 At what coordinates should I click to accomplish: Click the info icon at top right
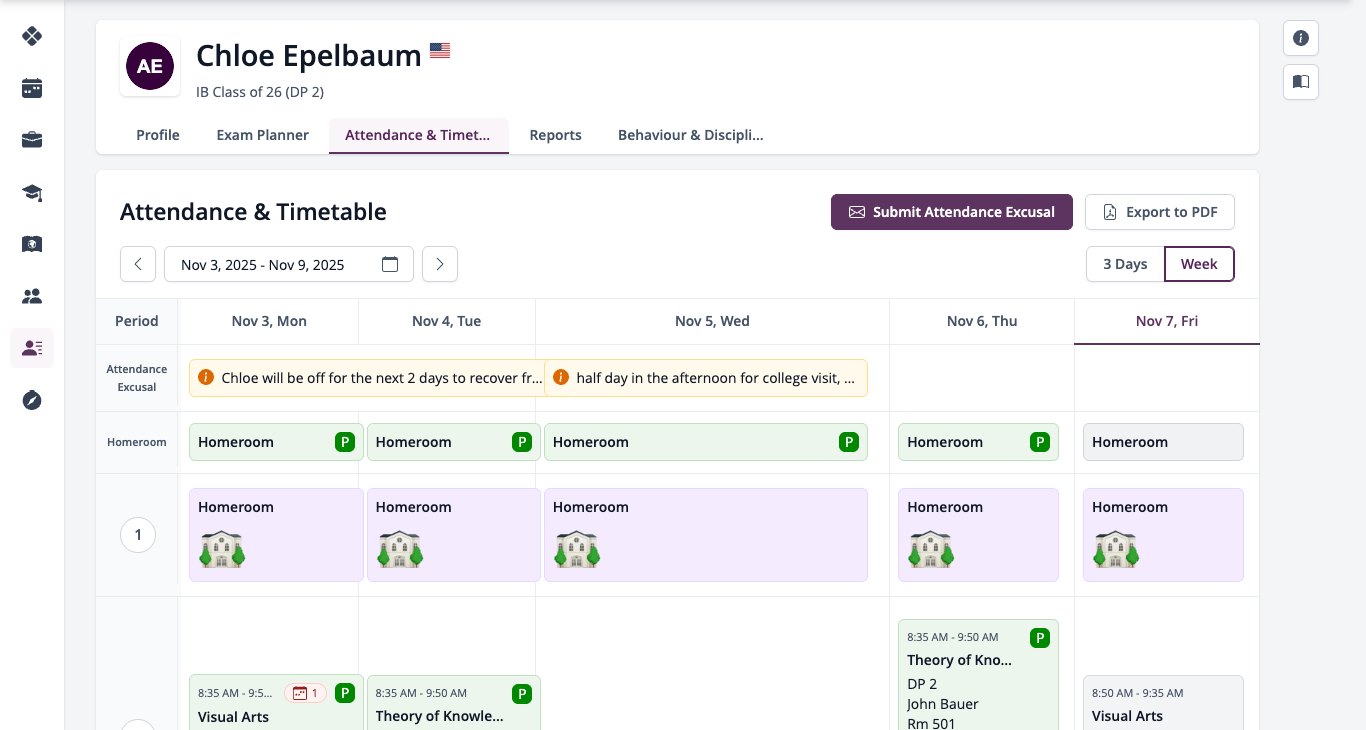1301,38
